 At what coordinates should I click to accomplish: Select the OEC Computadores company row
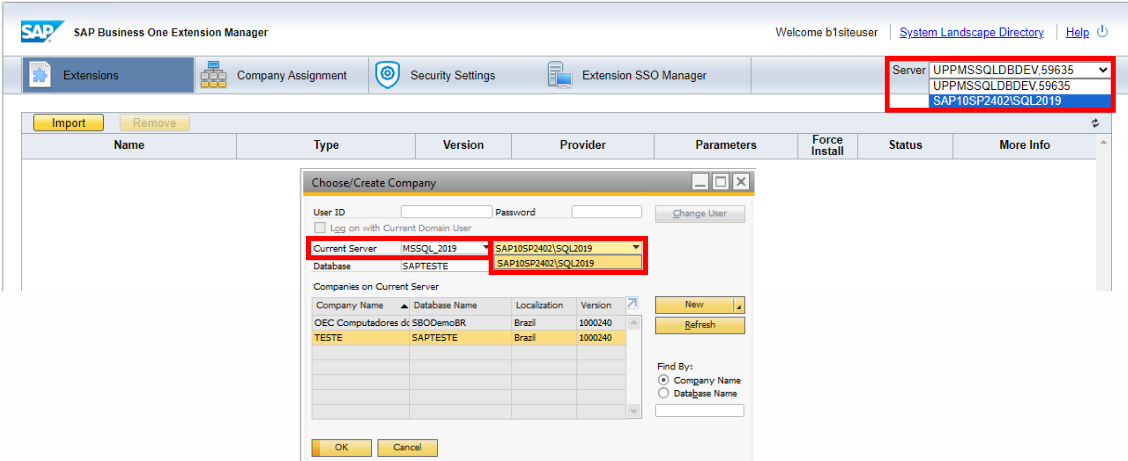coord(469,323)
